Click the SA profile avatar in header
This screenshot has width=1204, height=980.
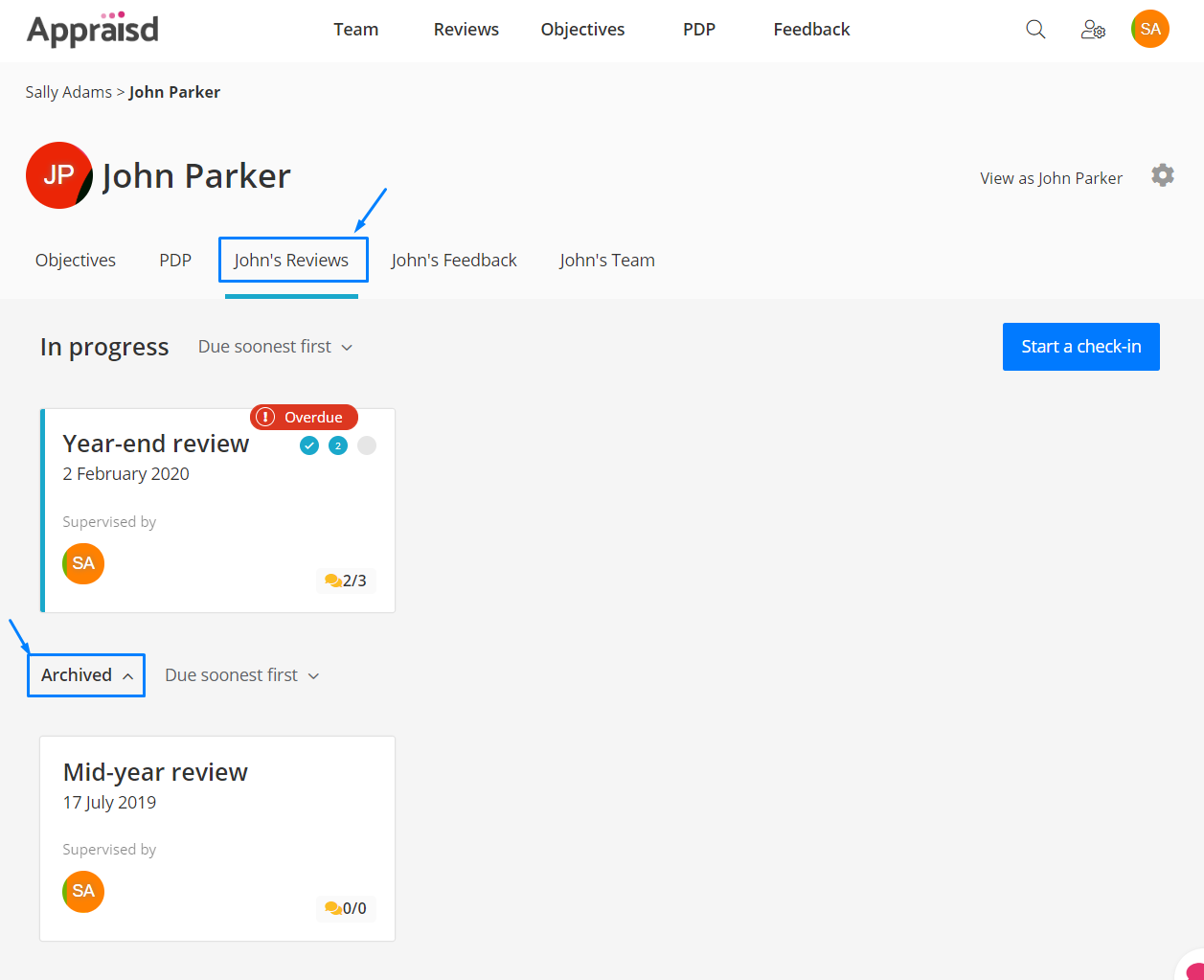[x=1149, y=29]
